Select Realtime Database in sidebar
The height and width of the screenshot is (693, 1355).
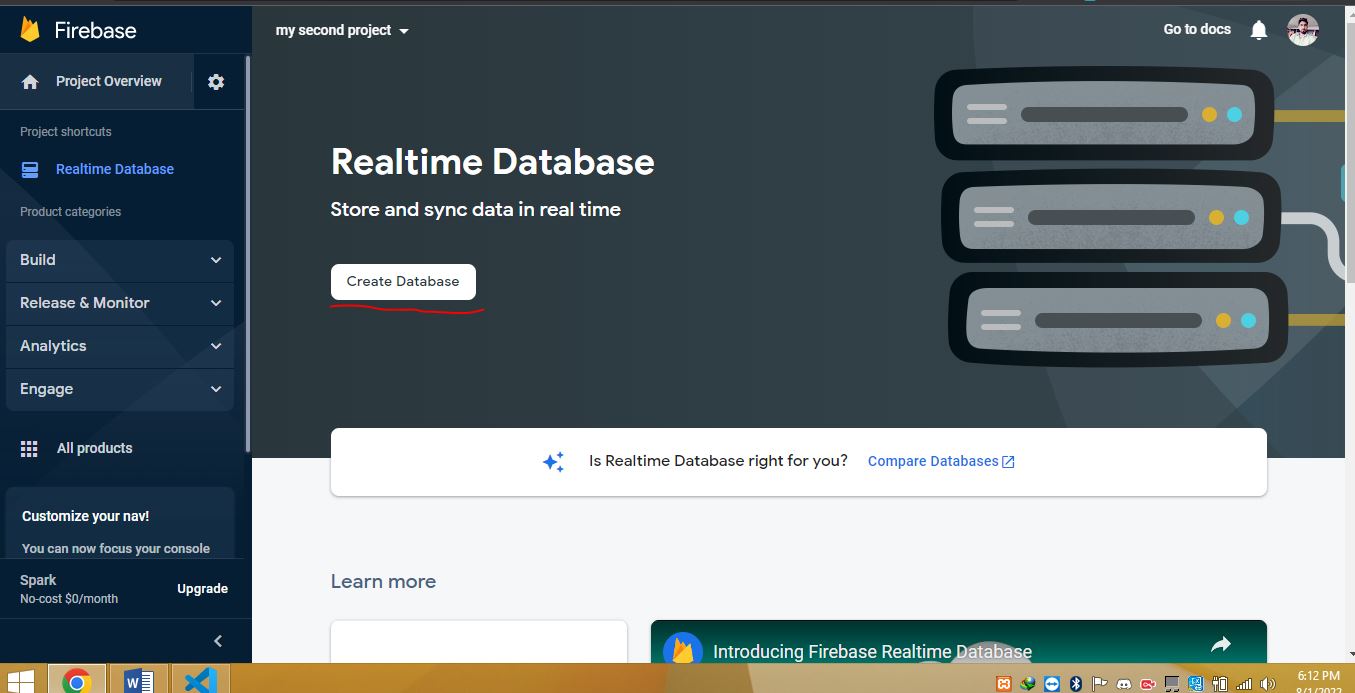coord(114,169)
